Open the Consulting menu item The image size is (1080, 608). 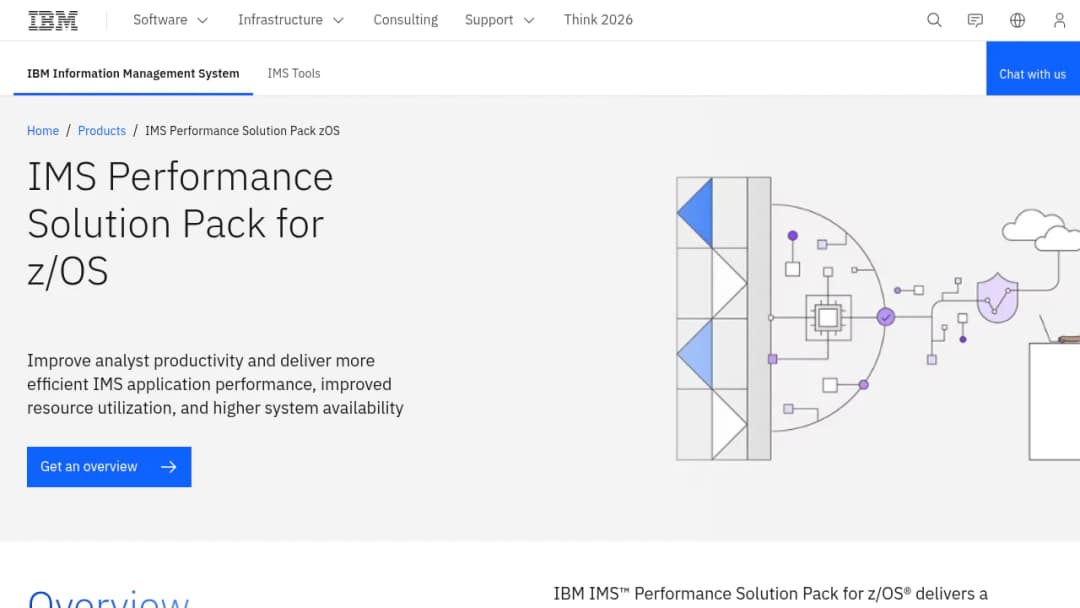click(406, 20)
